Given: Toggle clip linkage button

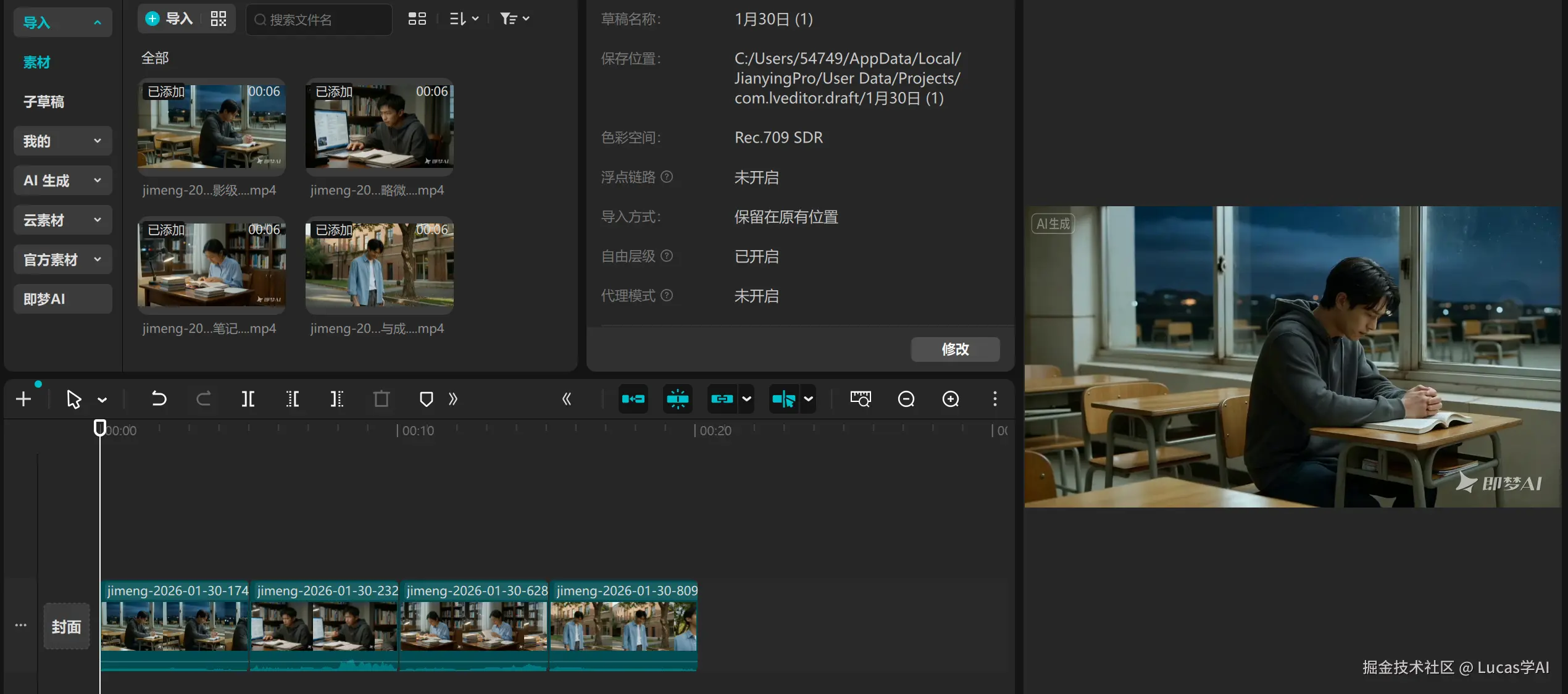Looking at the screenshot, I should pos(722,399).
